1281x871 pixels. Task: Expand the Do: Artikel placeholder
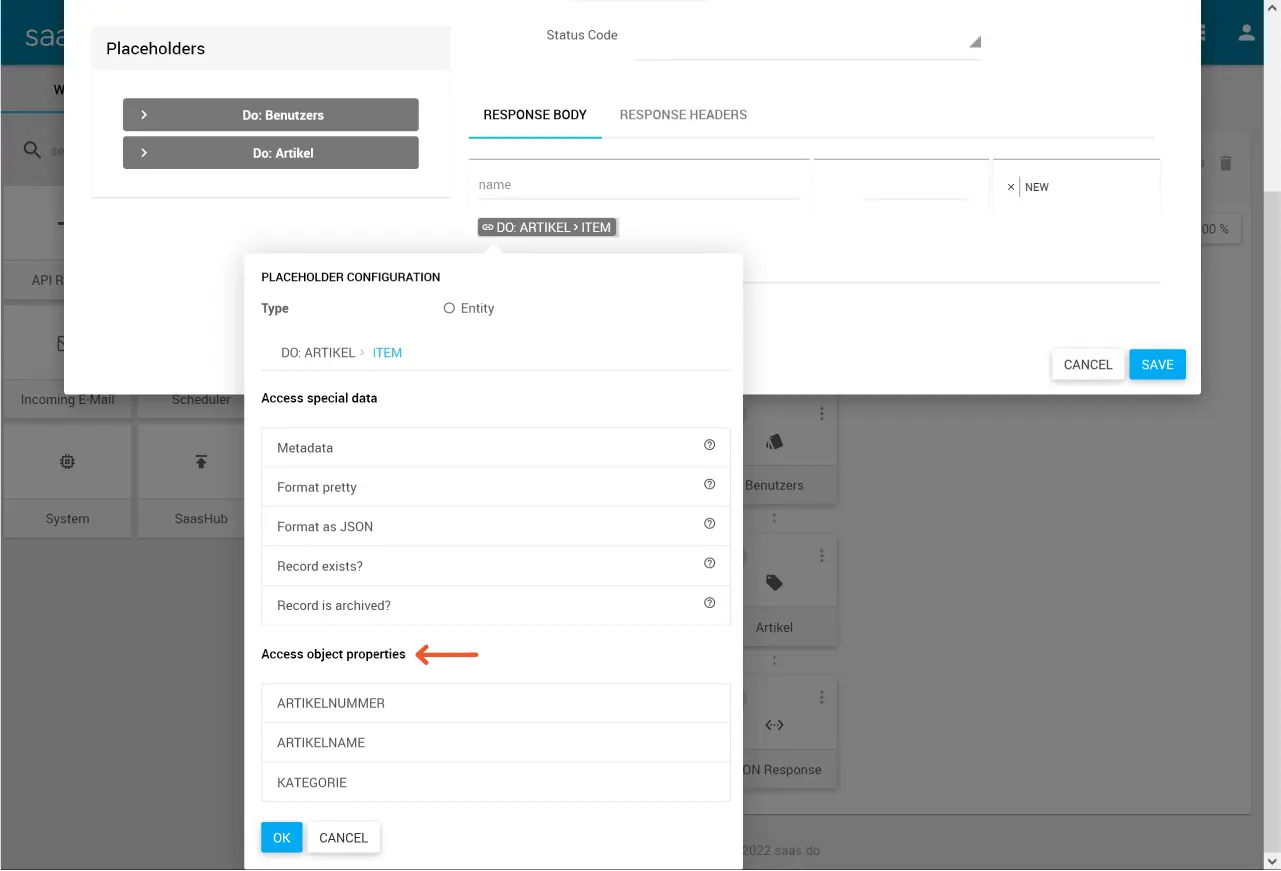(x=271, y=153)
